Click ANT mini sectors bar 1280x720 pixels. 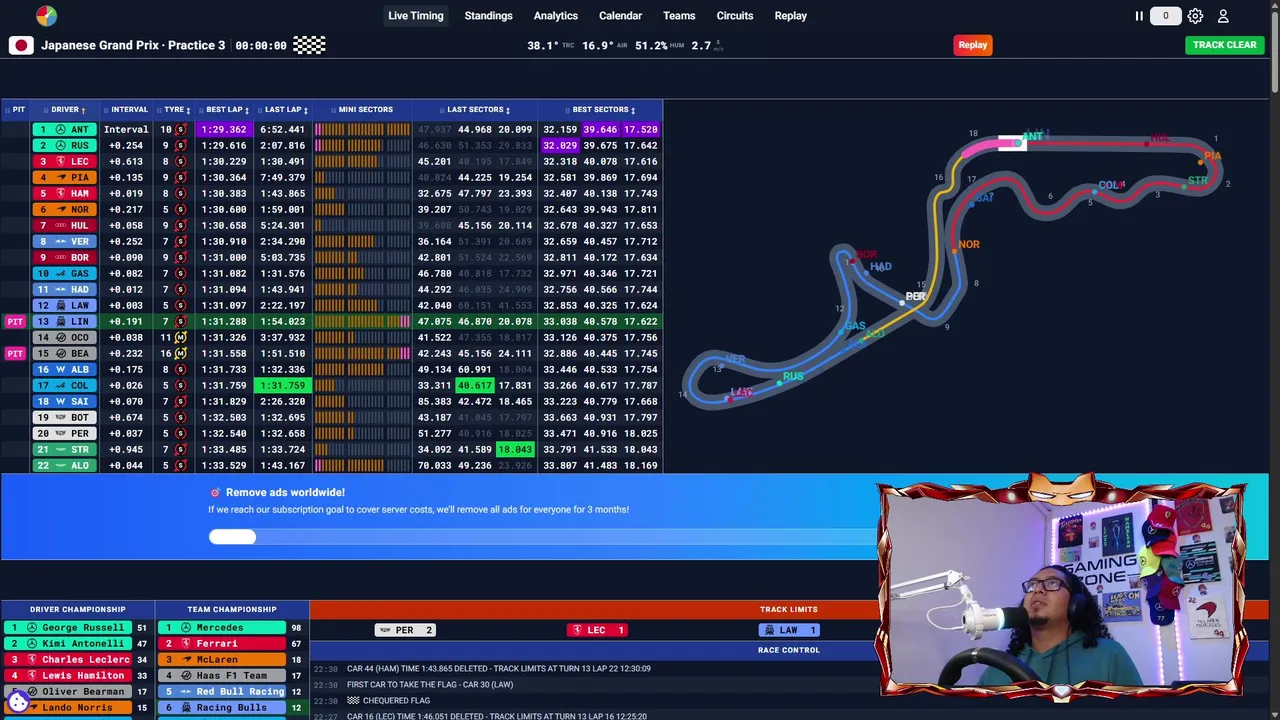[362, 129]
